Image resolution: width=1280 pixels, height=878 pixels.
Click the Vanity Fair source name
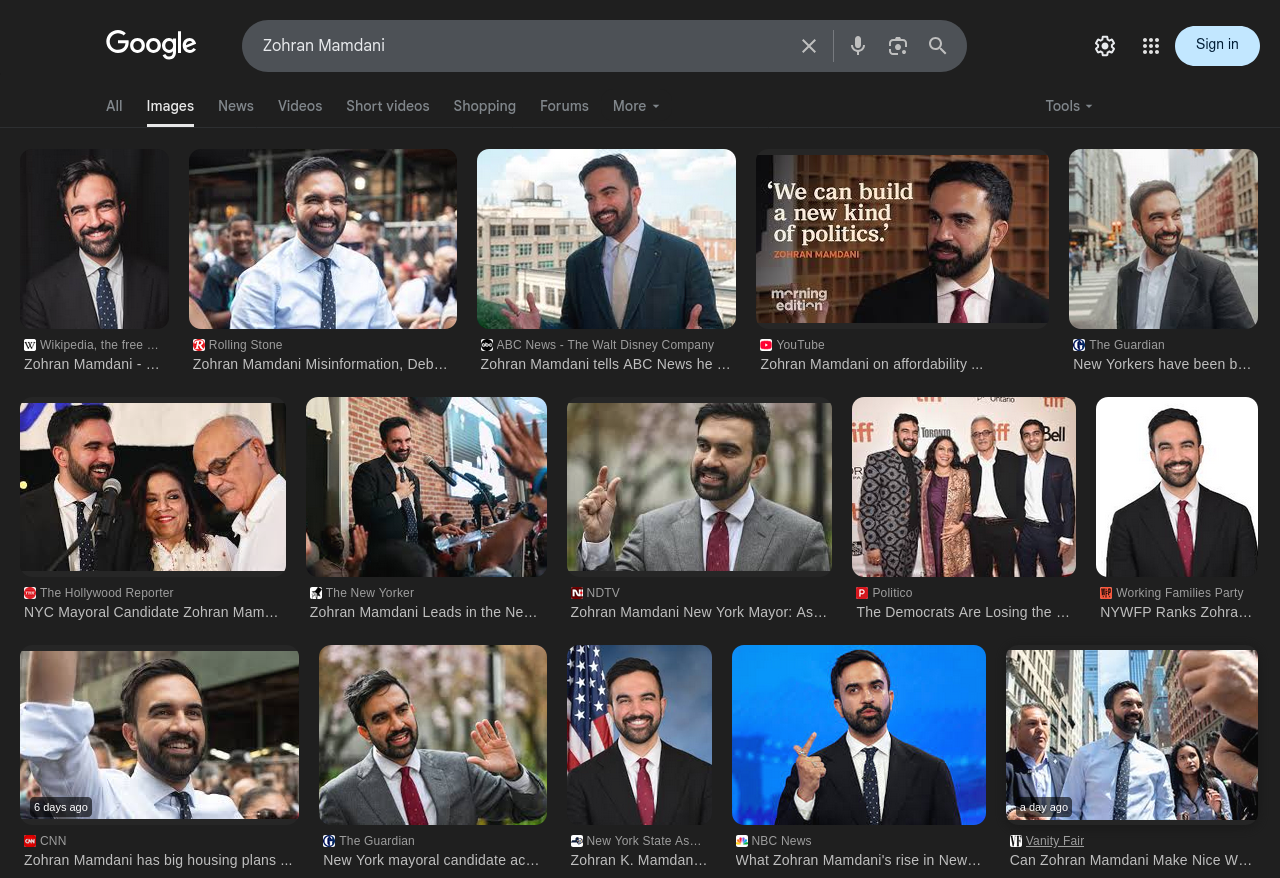(1054, 841)
